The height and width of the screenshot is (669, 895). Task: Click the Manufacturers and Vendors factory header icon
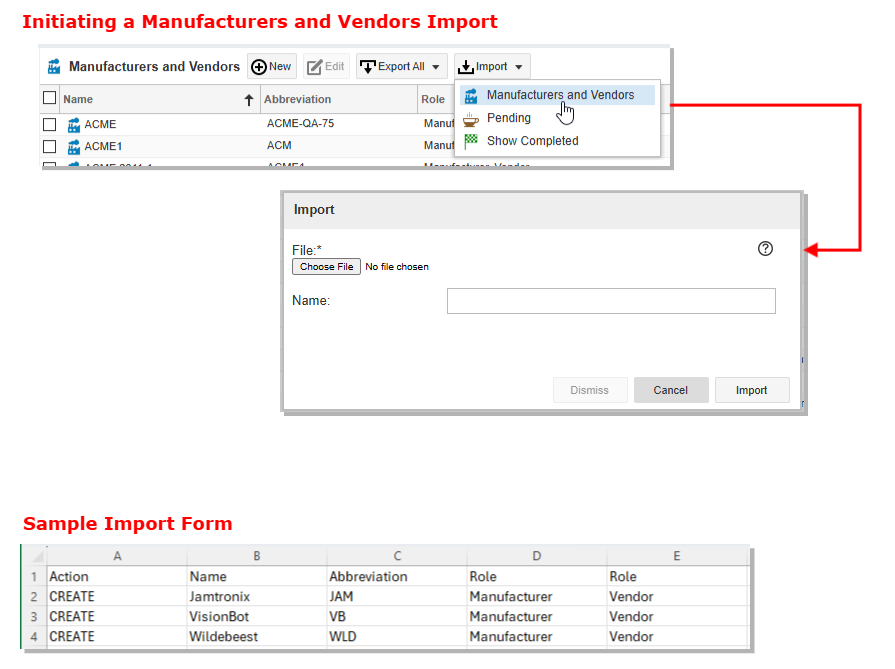(54, 67)
